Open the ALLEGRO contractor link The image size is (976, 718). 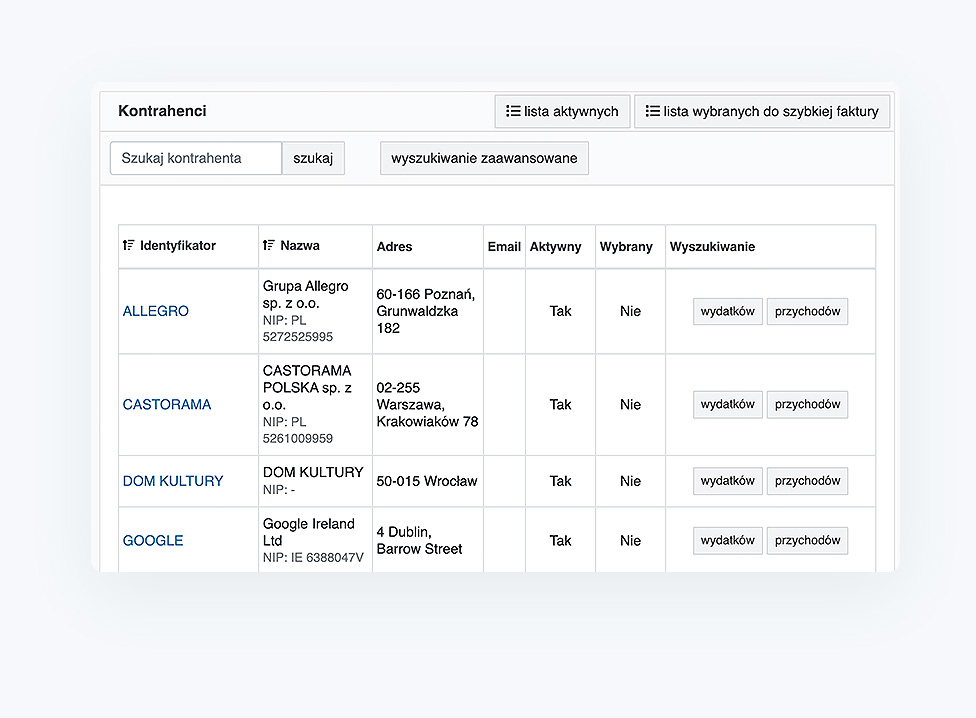156,311
